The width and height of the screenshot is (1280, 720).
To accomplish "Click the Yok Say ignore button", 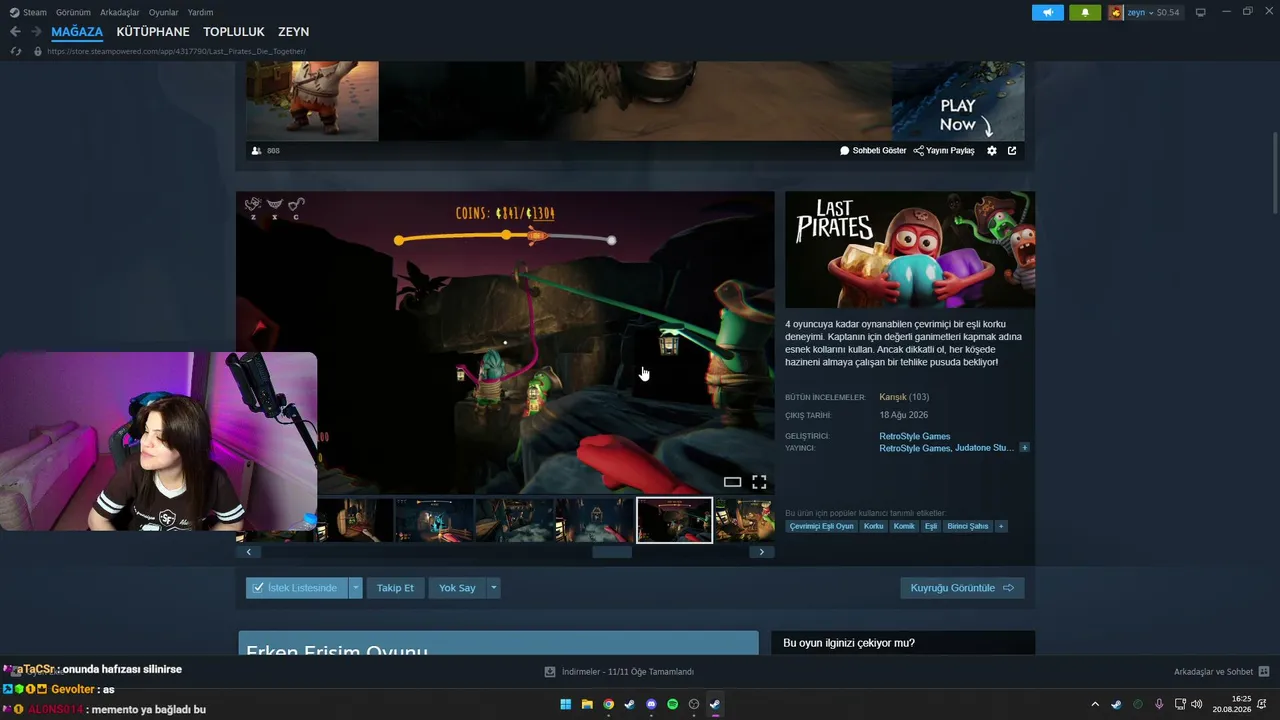I will point(457,588).
